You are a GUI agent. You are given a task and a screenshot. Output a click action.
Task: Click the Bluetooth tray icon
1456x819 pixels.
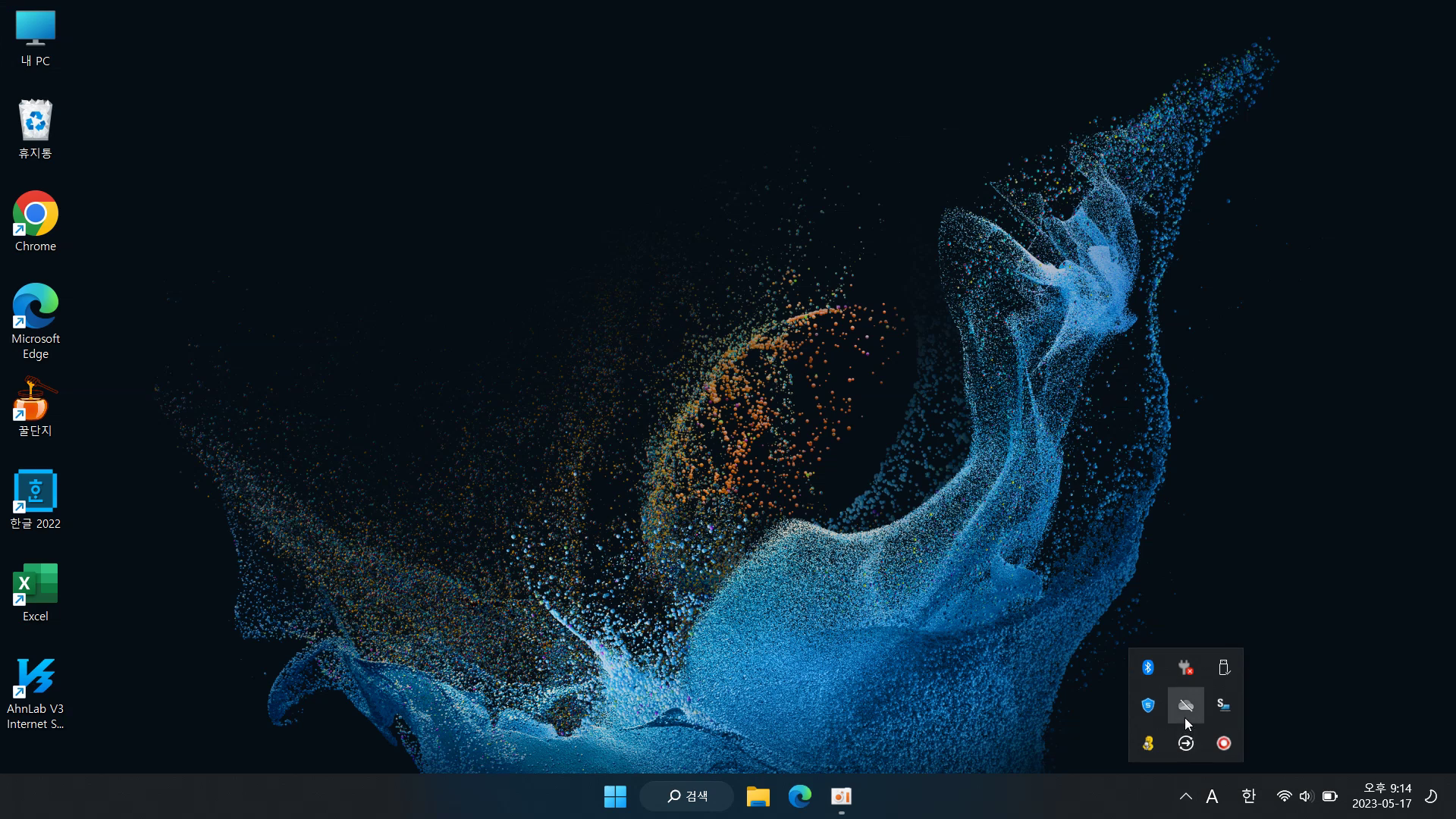(1147, 667)
